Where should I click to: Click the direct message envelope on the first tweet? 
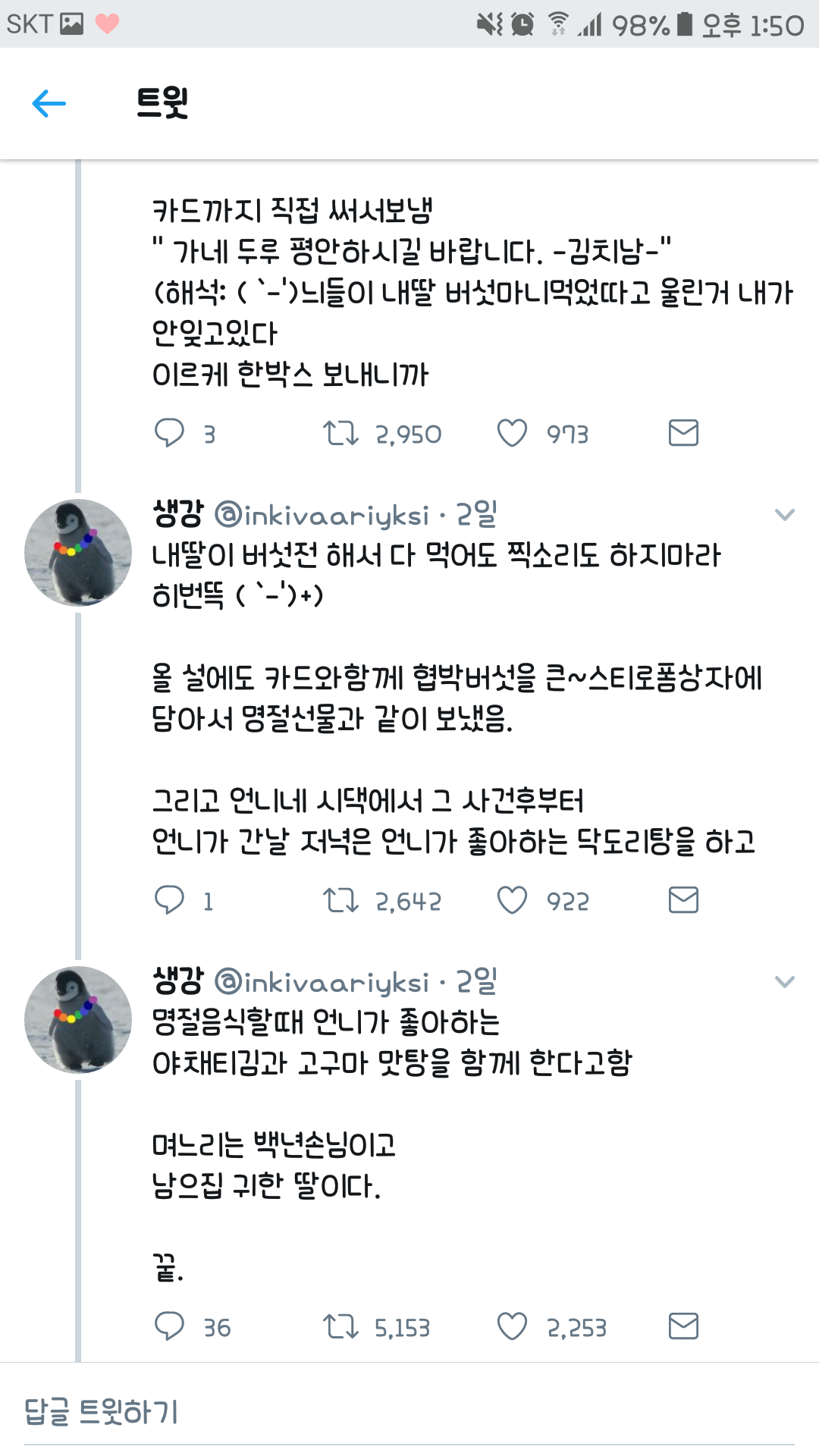pyautogui.click(x=685, y=433)
